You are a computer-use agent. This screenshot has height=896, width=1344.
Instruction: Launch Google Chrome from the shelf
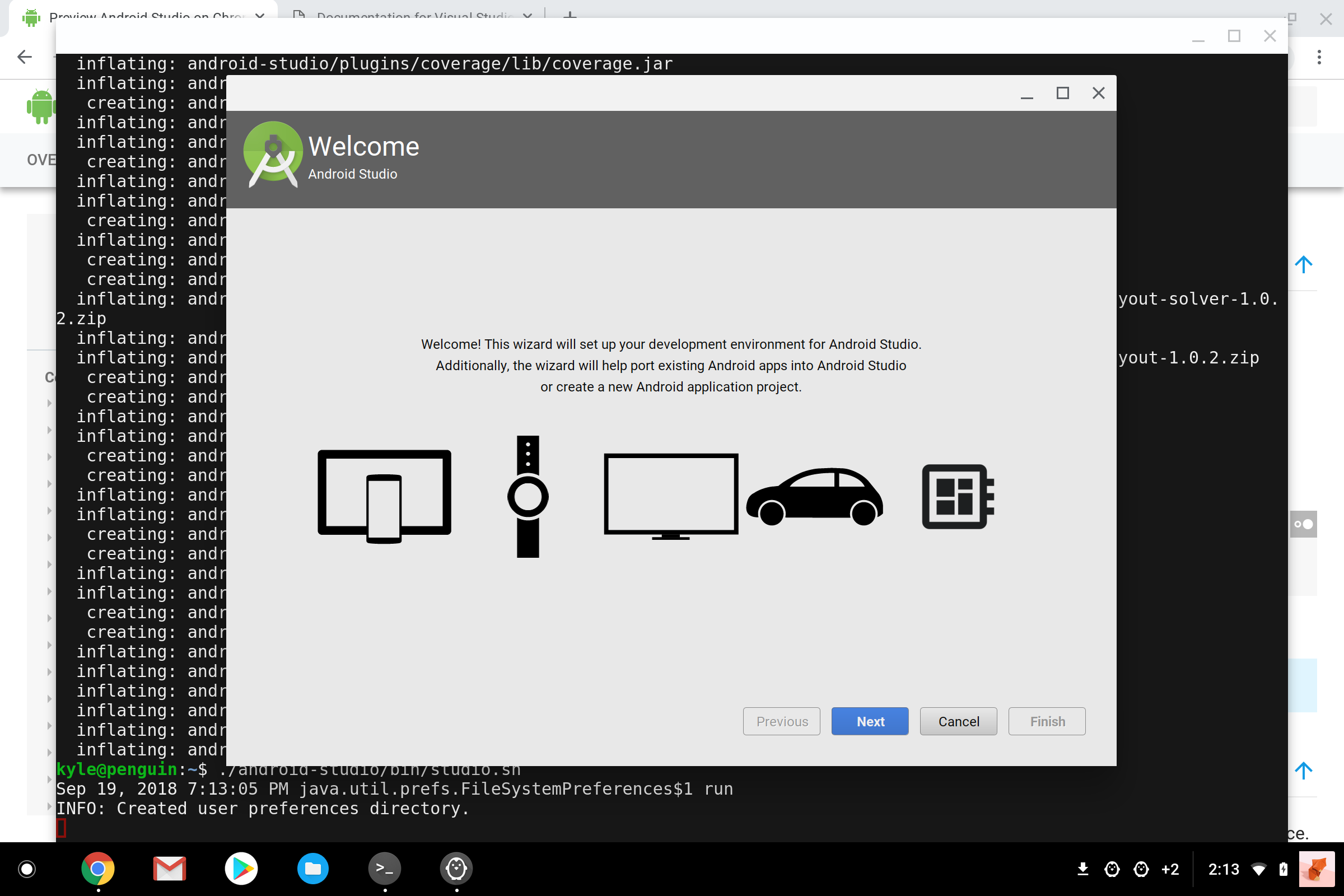pos(97,869)
